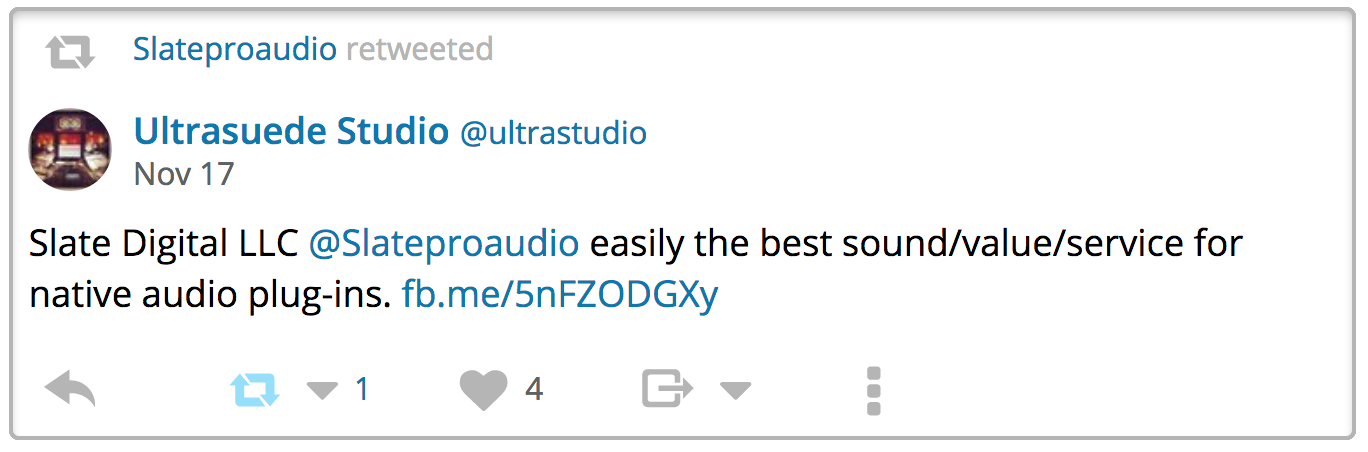Open the Ultrasuede Studio display name
The image size is (1368, 452).
[290, 131]
